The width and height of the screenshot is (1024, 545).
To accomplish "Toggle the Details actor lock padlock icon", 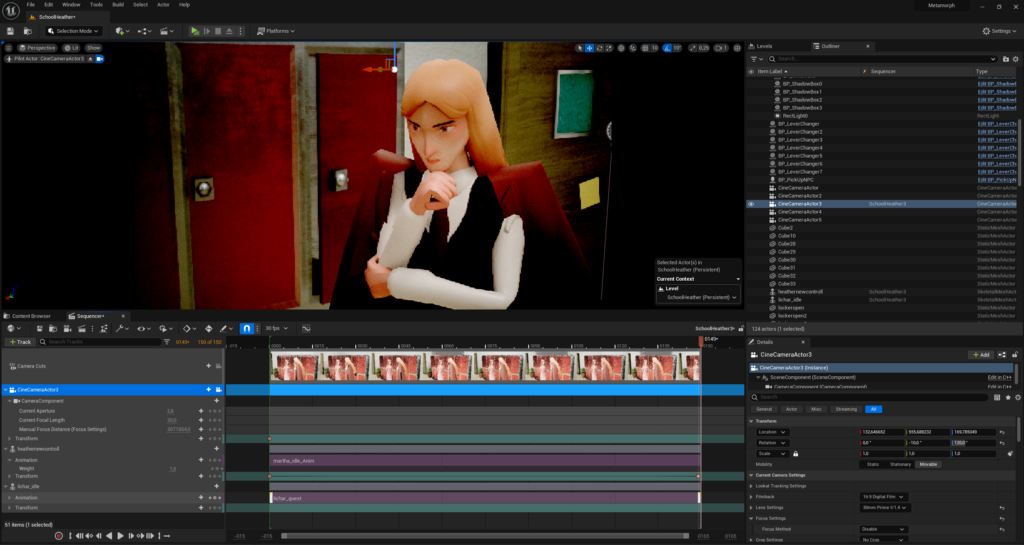I will click(1015, 354).
